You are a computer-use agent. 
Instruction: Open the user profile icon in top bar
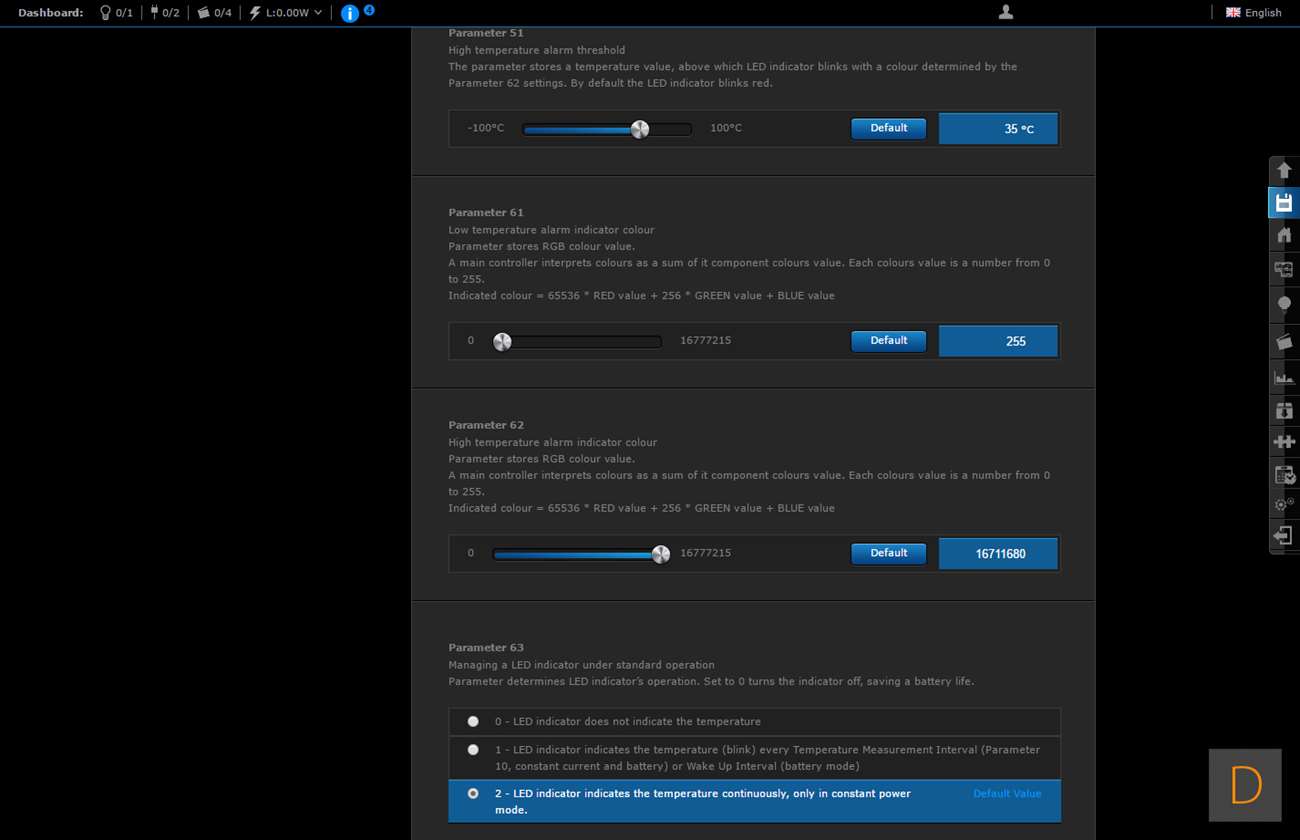1006,12
